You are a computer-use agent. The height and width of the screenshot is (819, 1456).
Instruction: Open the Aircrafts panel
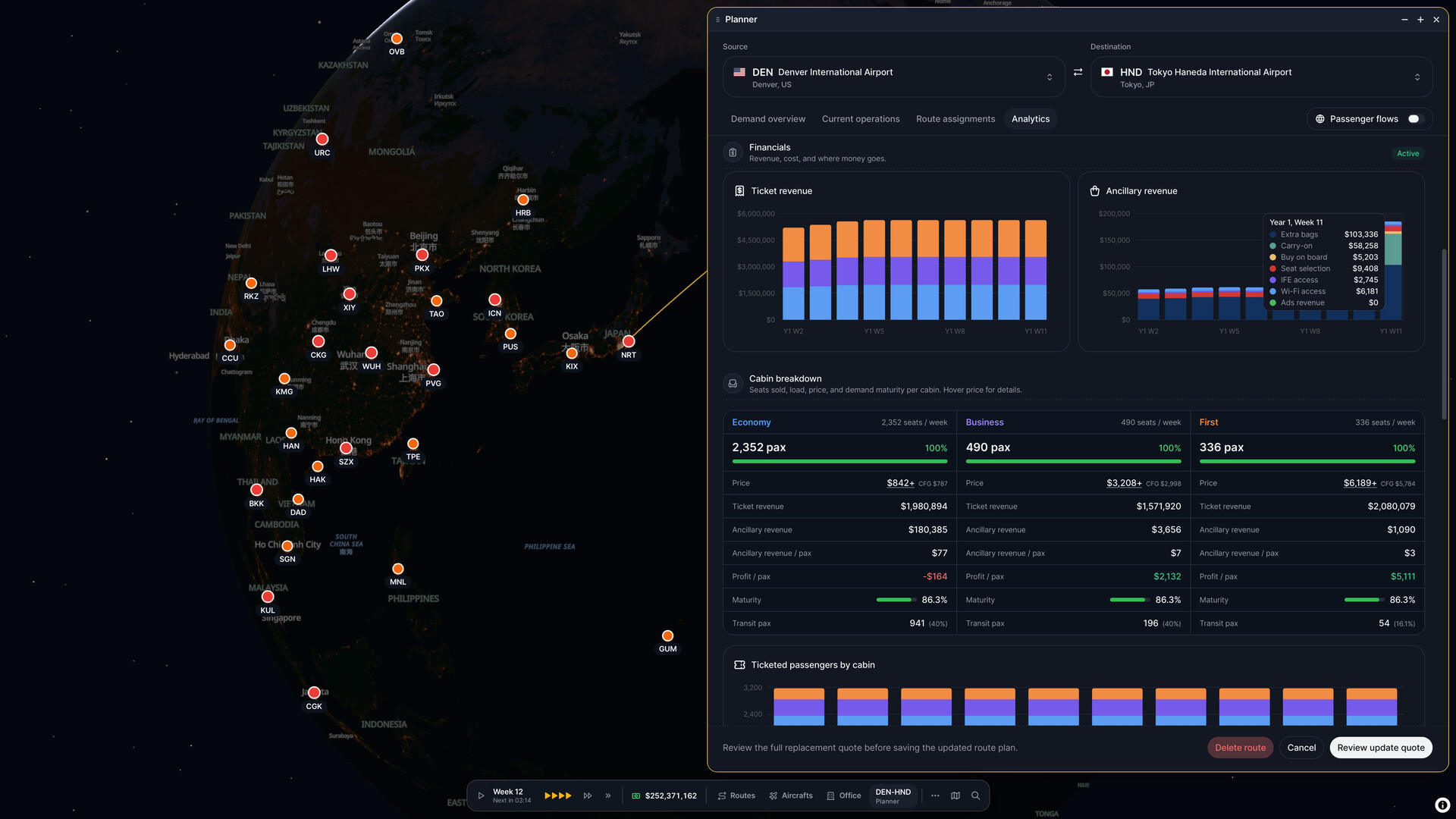(790, 795)
